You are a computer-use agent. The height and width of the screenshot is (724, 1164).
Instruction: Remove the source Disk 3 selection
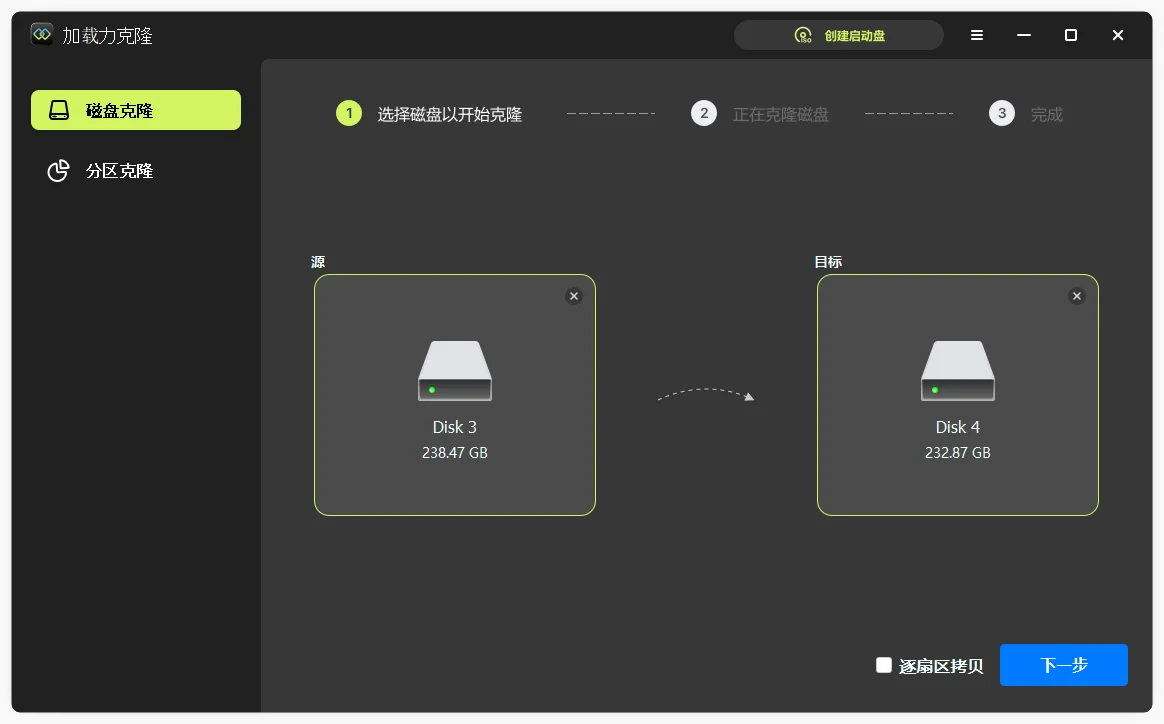574,296
